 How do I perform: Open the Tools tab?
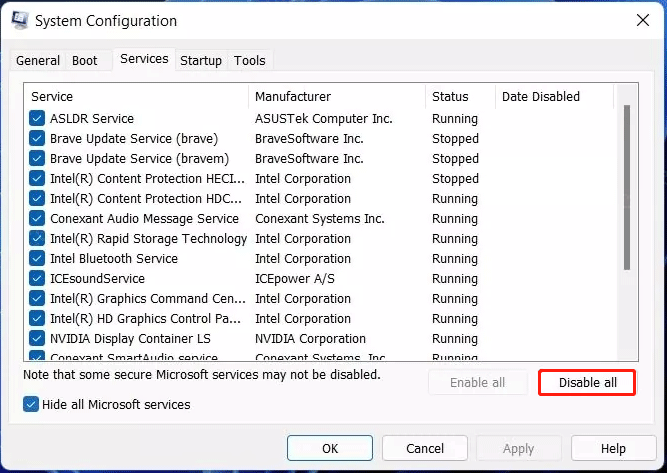249,60
